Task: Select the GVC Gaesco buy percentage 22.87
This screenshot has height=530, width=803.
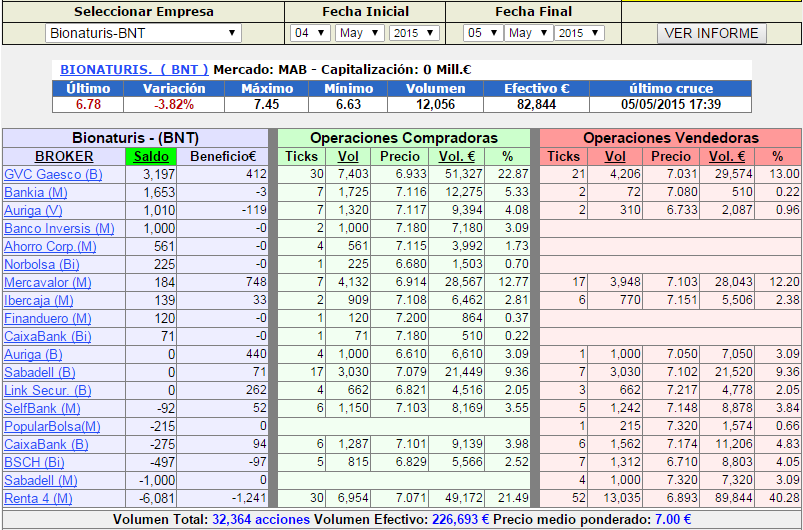Action: (514, 175)
